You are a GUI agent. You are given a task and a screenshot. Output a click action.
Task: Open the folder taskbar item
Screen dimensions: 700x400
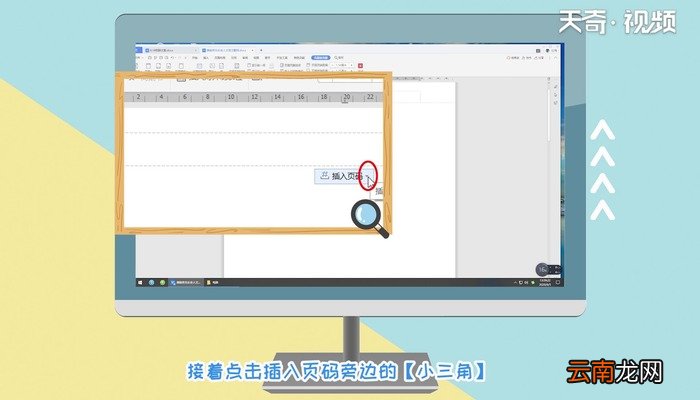point(212,283)
